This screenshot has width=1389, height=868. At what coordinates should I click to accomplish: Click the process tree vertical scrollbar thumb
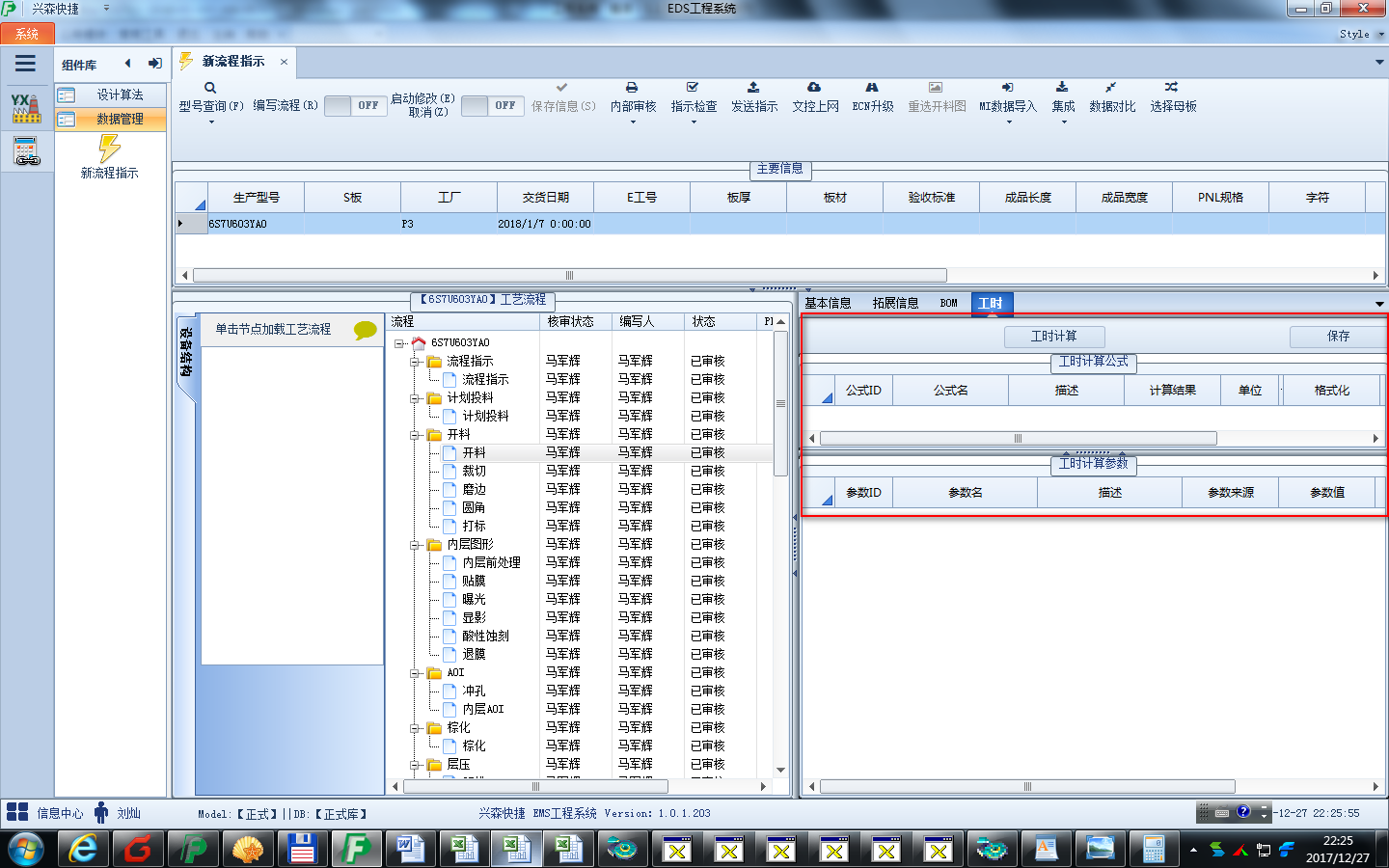pyautogui.click(x=780, y=404)
